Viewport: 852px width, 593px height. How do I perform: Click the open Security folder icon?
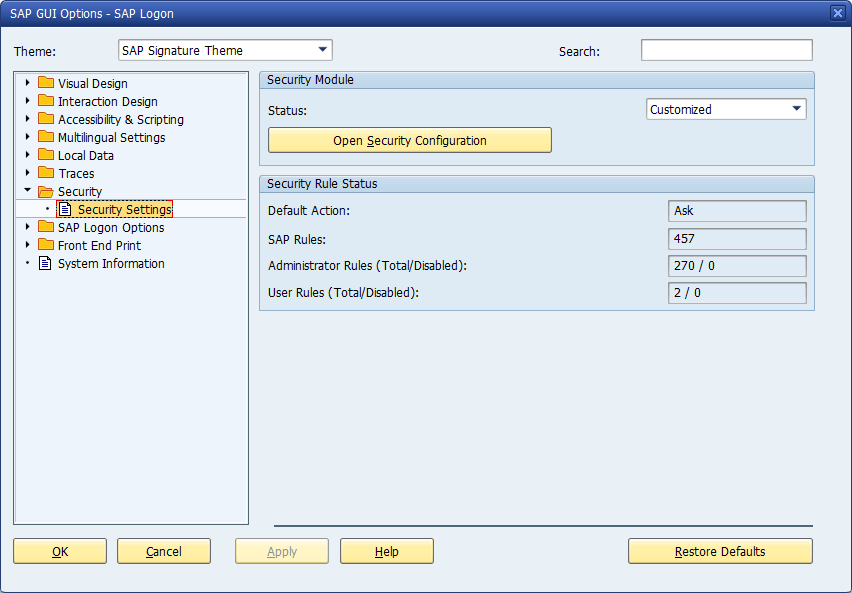pyautogui.click(x=45, y=191)
